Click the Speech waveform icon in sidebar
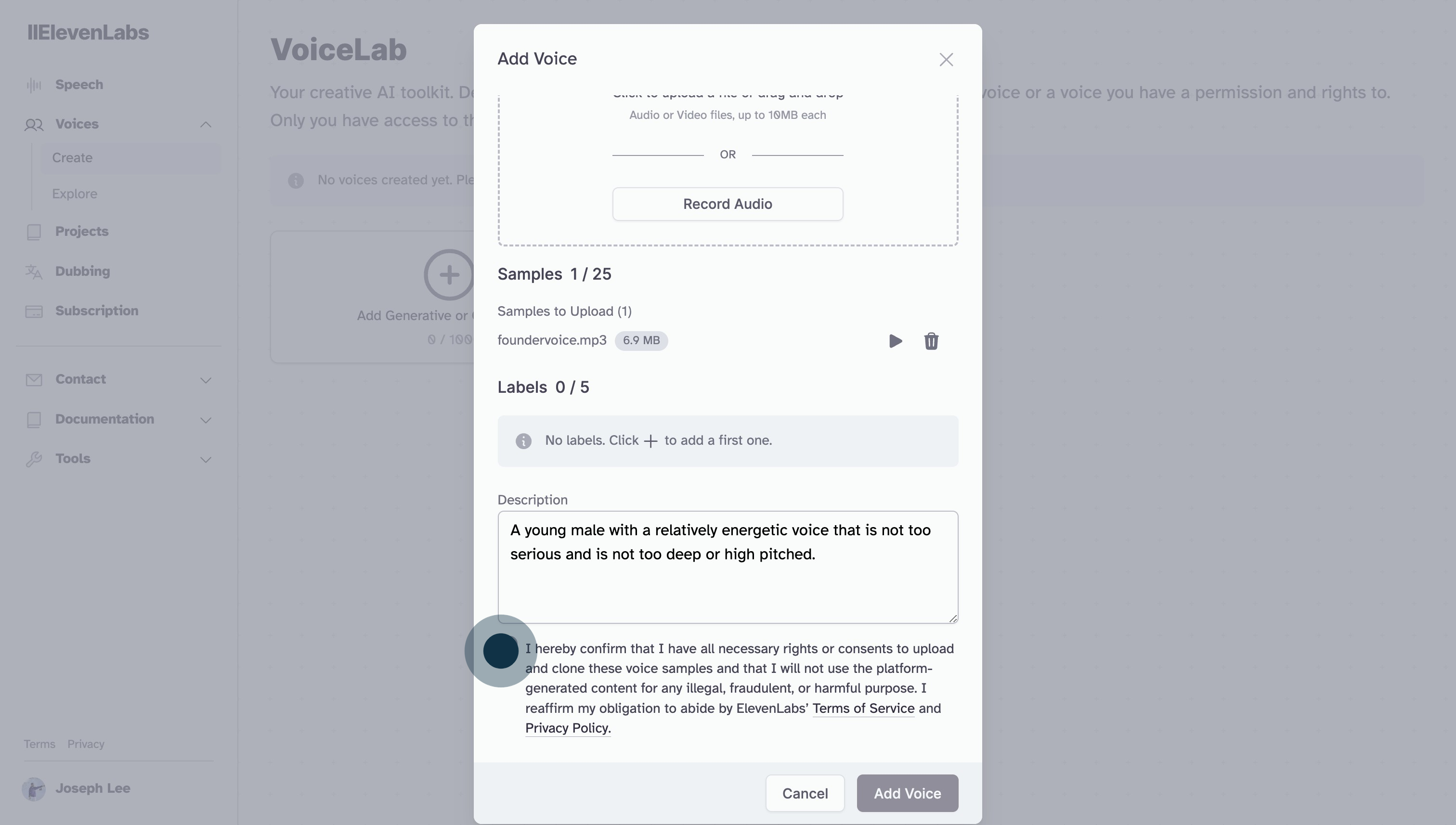1456x825 pixels. pos(34,85)
